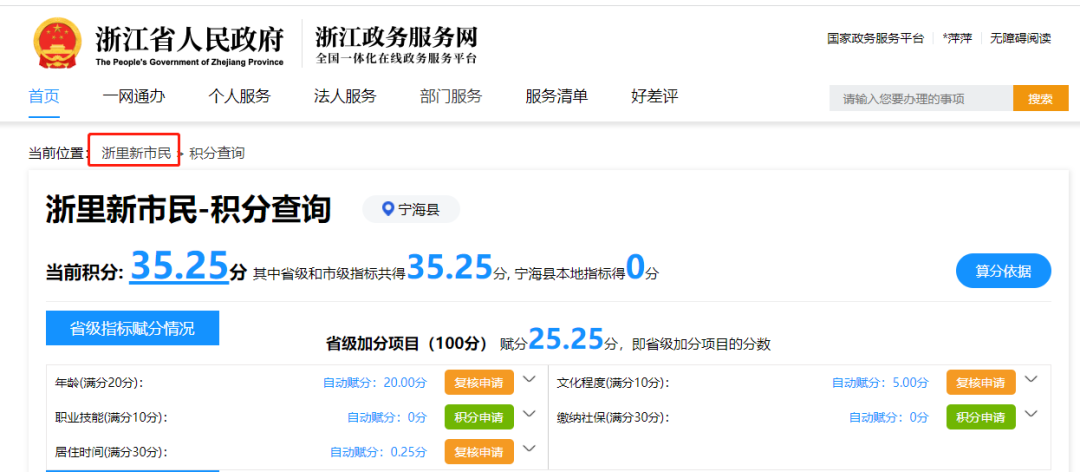Expand the 职业技能 row chevron

click(x=529, y=414)
